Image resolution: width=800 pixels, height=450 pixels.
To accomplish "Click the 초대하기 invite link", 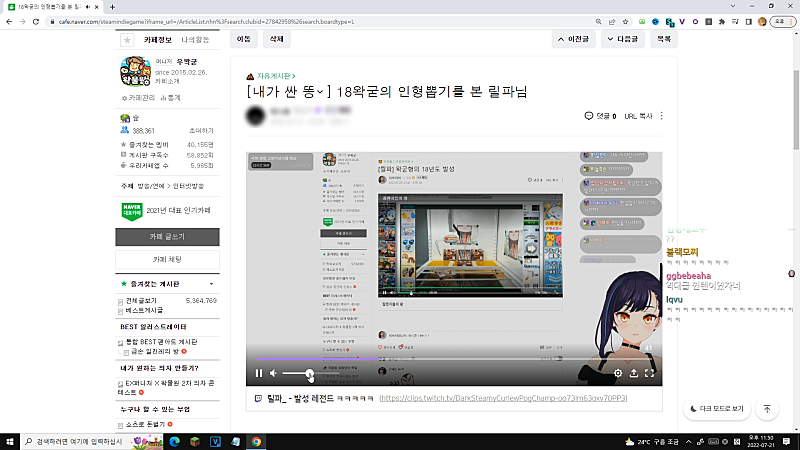I will 201,131.
